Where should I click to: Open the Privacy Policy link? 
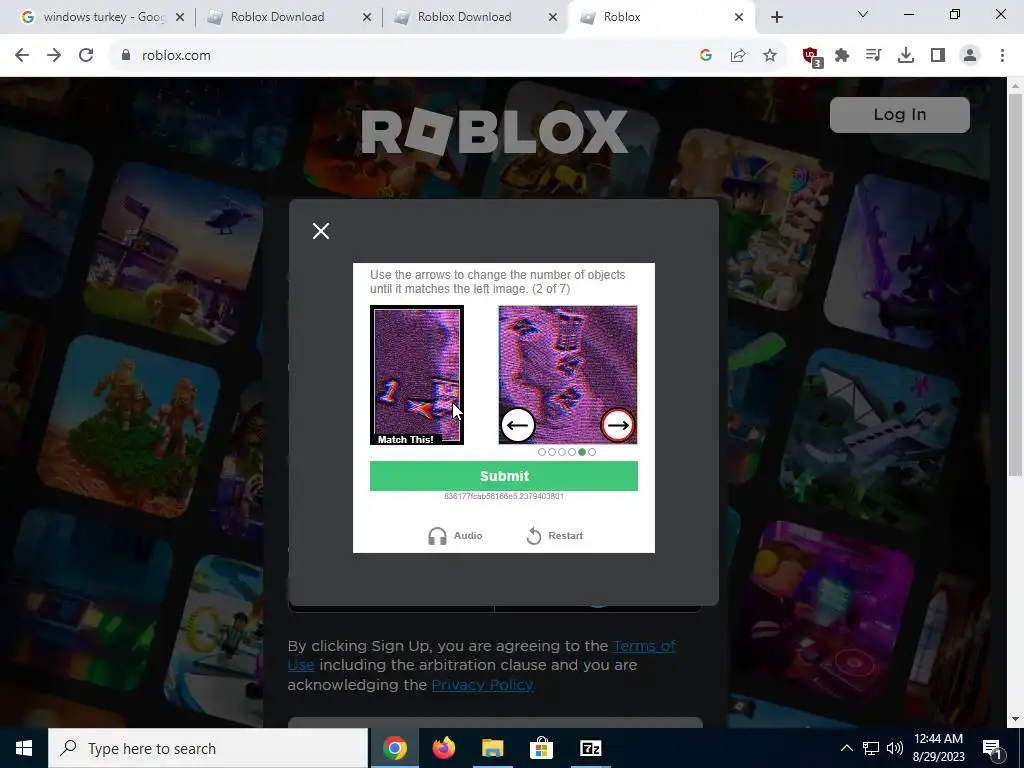[483, 684]
